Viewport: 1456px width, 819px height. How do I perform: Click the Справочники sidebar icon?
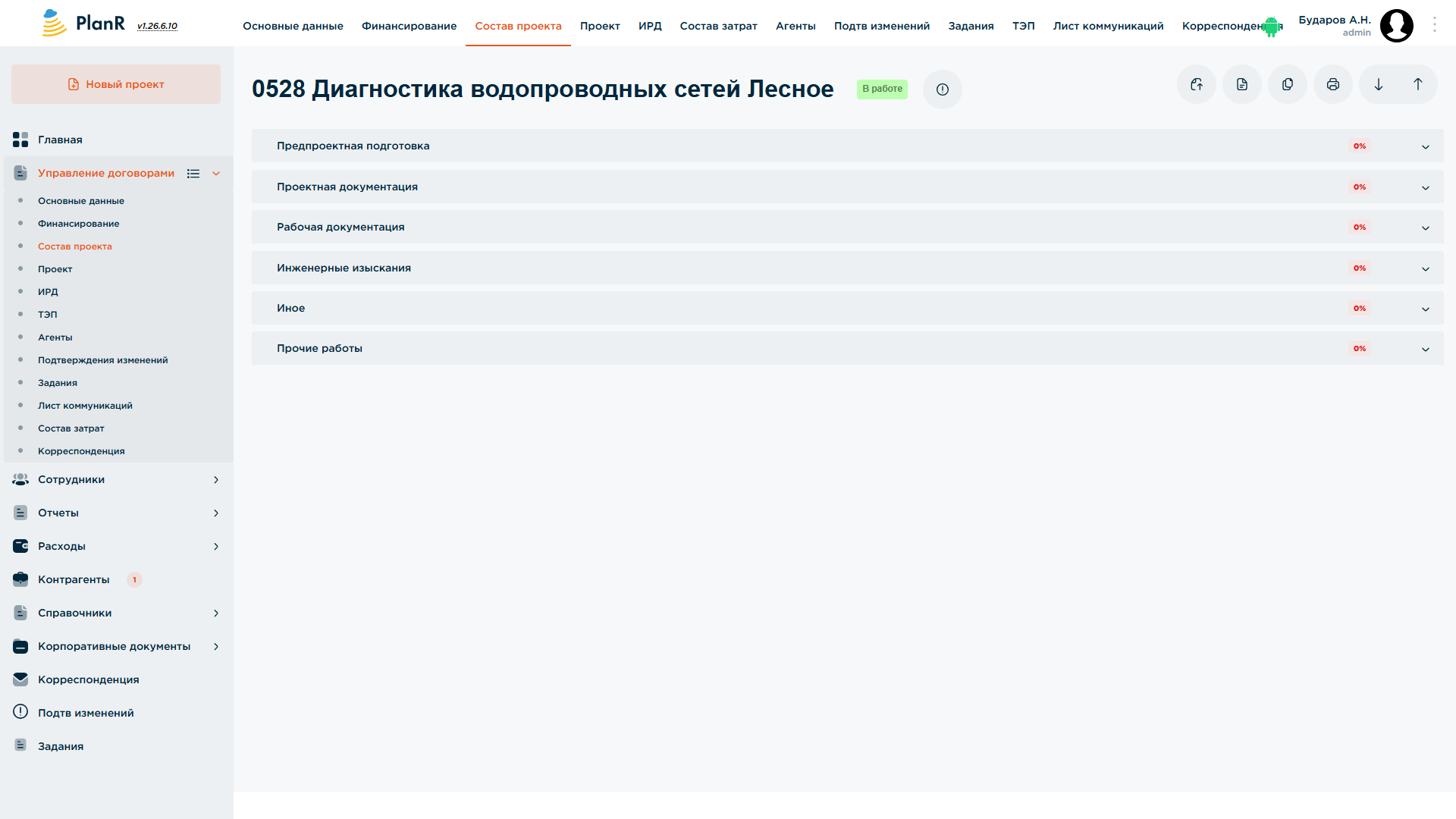coord(20,613)
